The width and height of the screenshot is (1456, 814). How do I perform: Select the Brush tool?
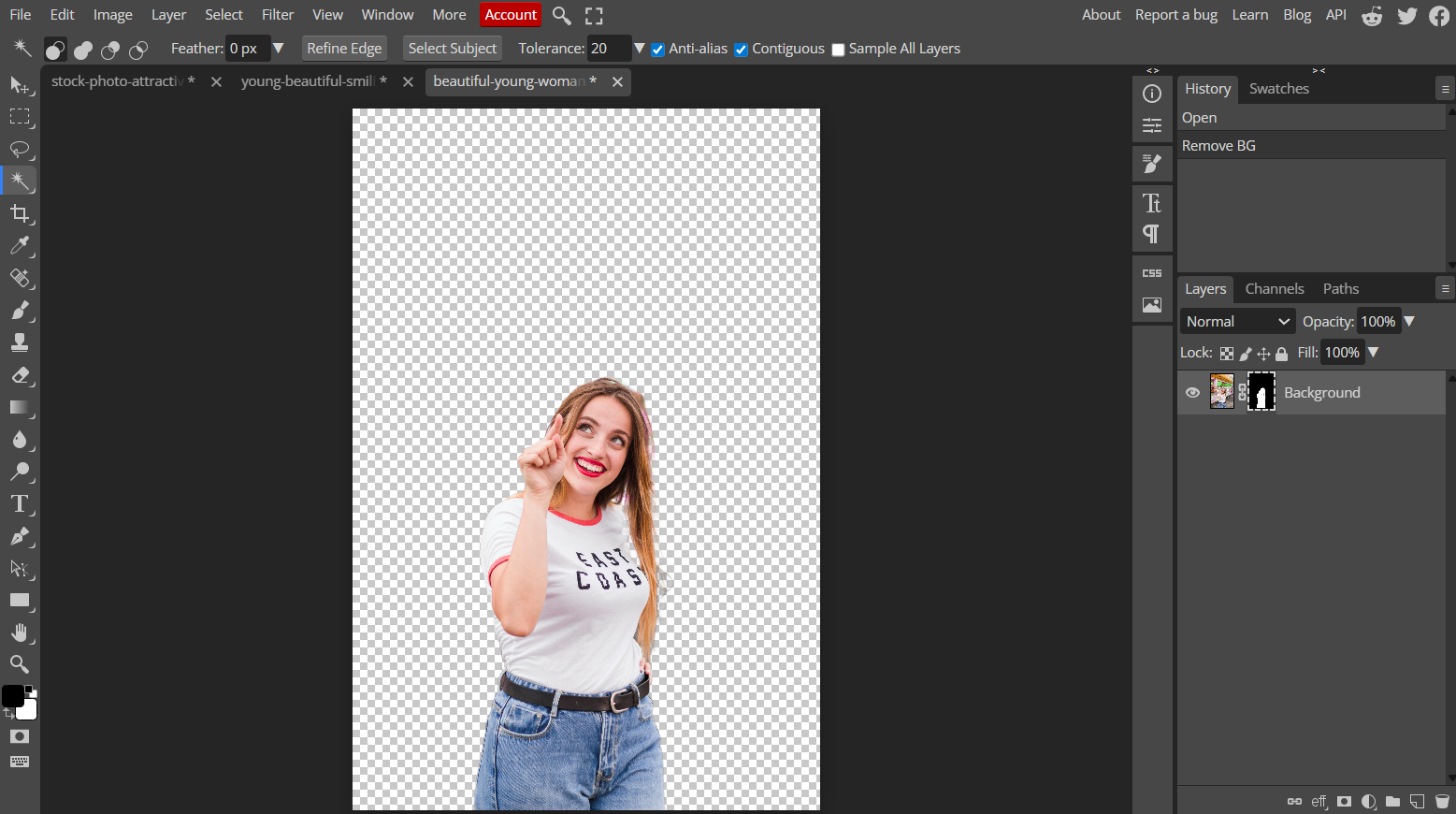(x=21, y=310)
